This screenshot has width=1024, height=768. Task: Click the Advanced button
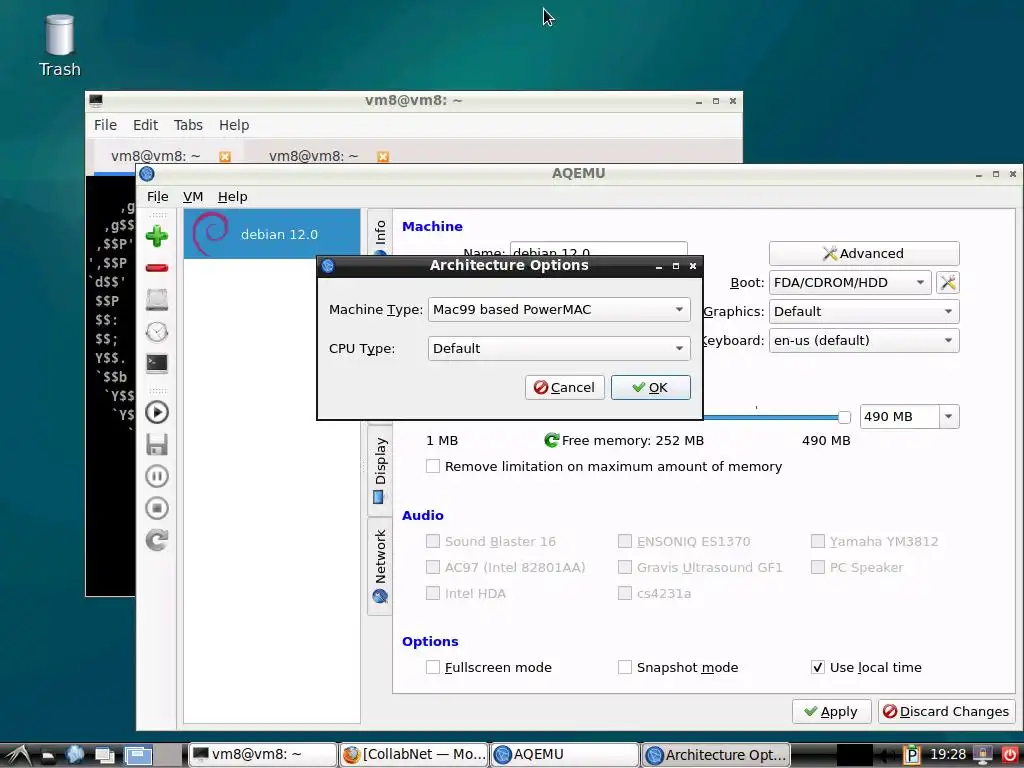pos(864,253)
